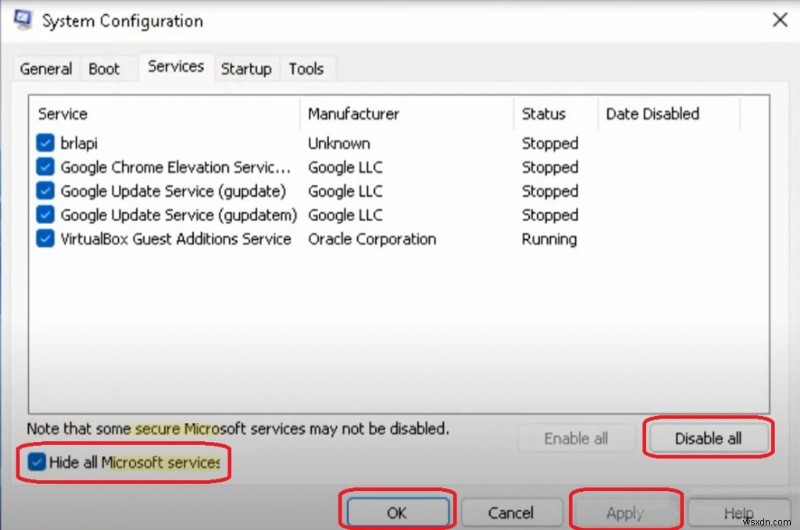The height and width of the screenshot is (530, 800).
Task: Click the Cancel button
Action: (511, 512)
